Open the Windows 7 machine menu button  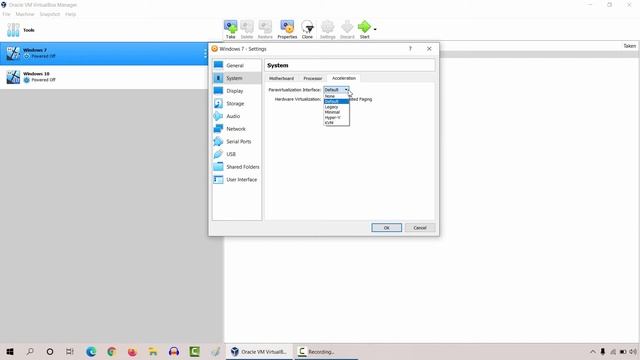[205, 53]
